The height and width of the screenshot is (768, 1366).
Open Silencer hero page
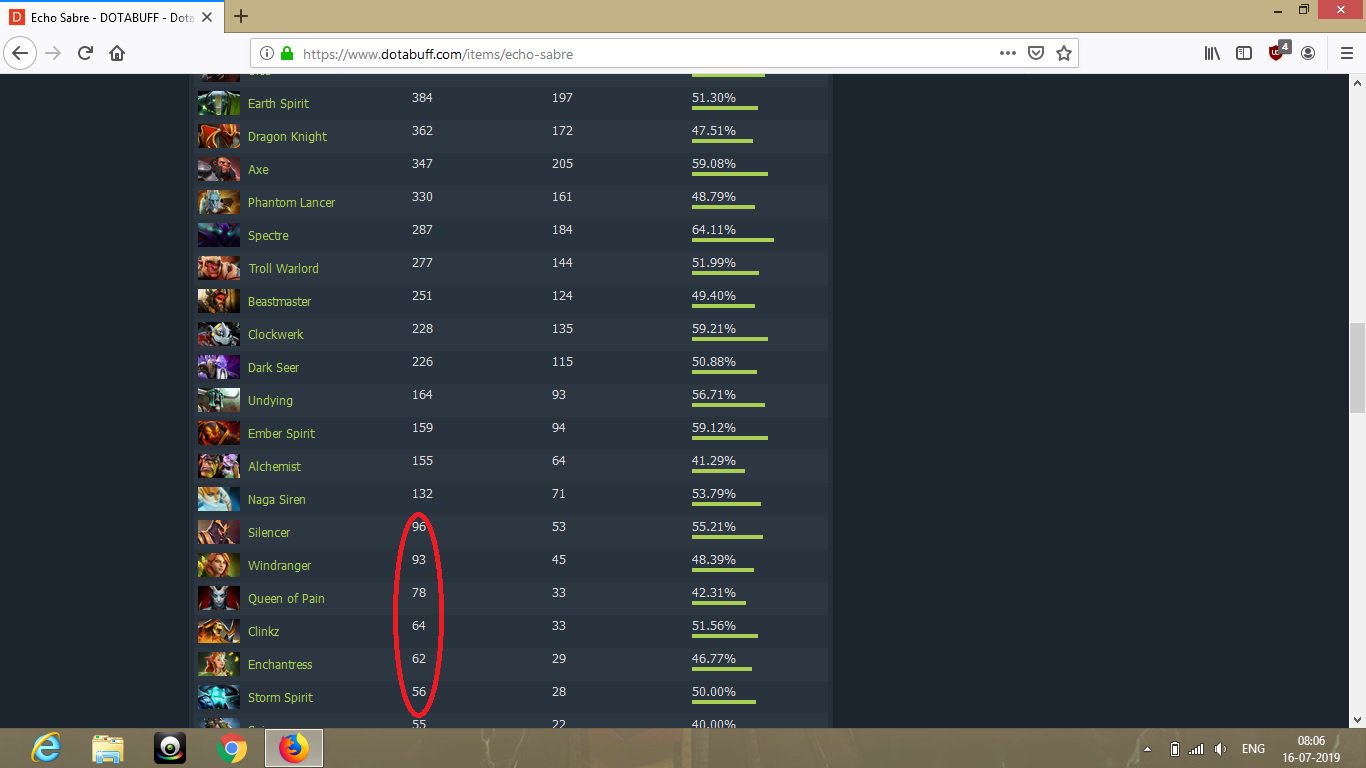click(x=269, y=533)
